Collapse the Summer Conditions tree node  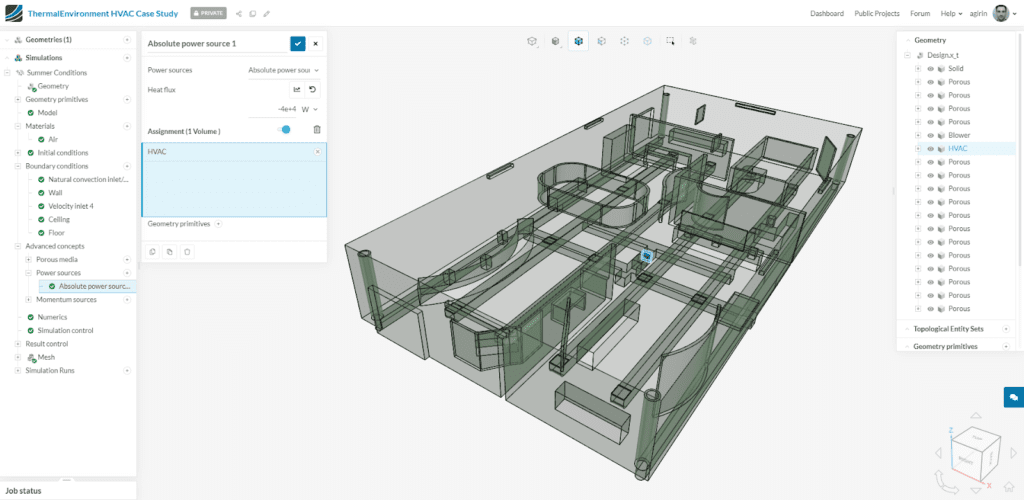pos(7,72)
